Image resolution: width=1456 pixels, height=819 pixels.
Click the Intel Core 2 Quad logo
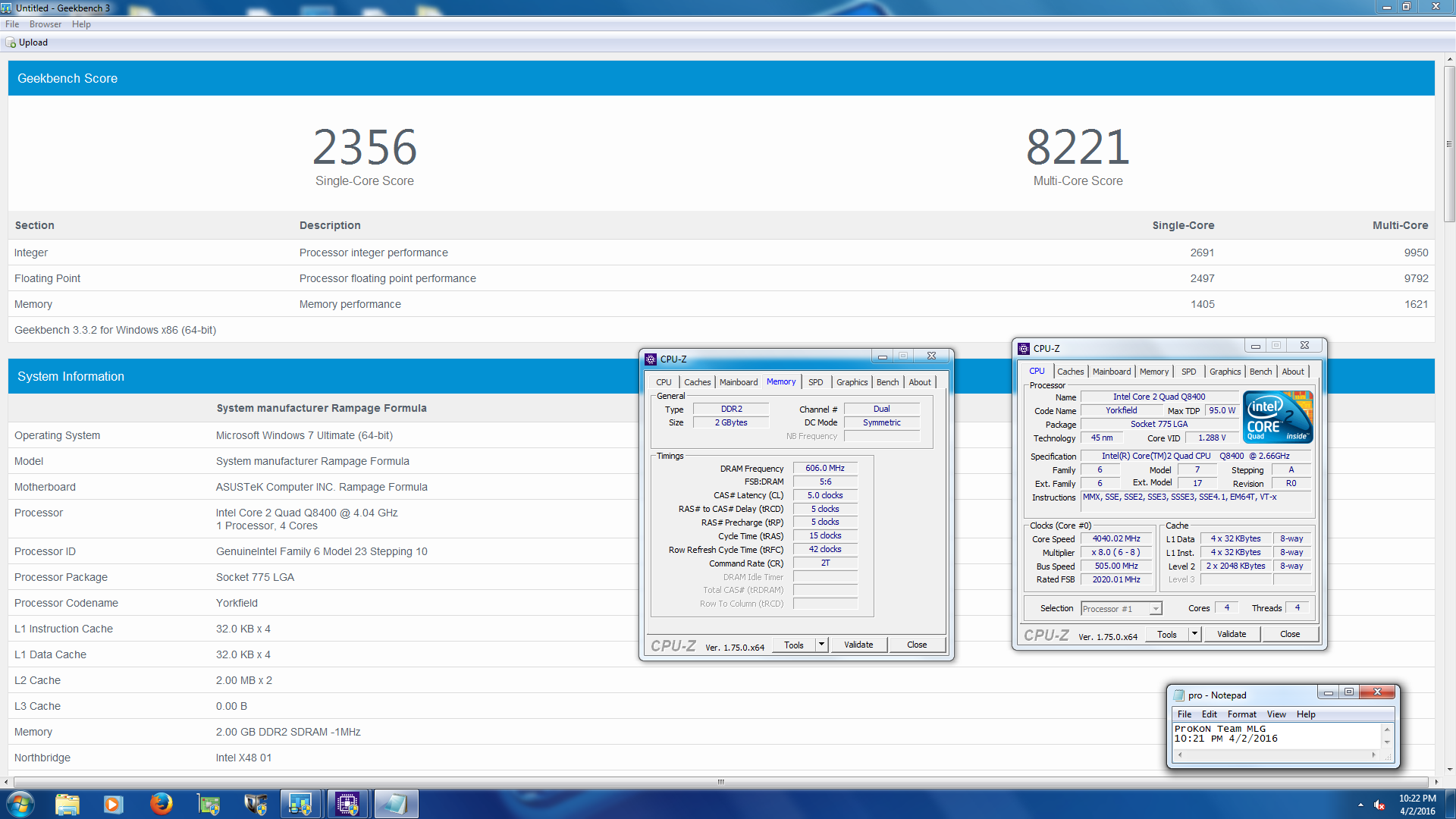tap(1278, 417)
